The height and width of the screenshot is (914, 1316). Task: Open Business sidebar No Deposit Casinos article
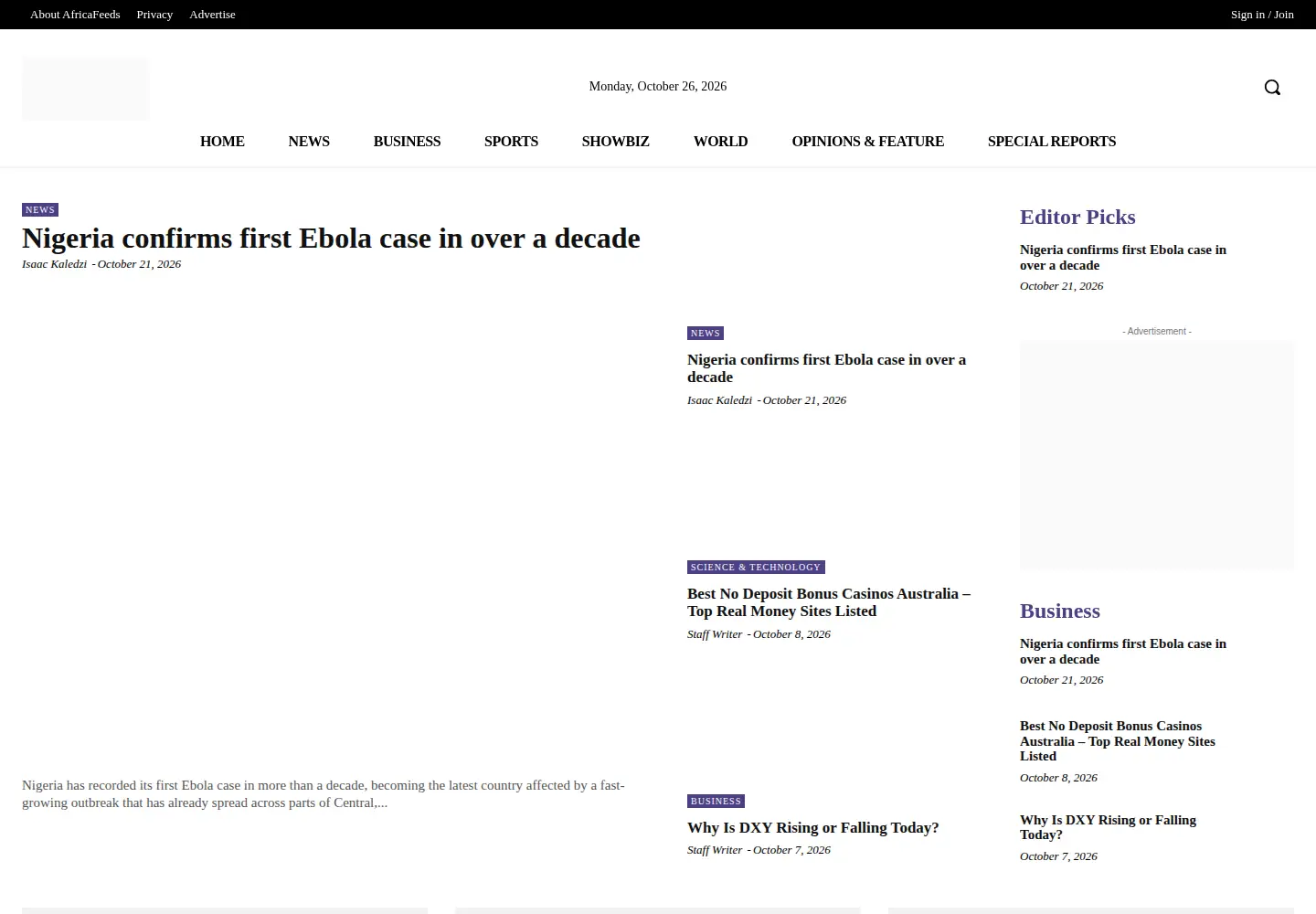[1118, 741]
